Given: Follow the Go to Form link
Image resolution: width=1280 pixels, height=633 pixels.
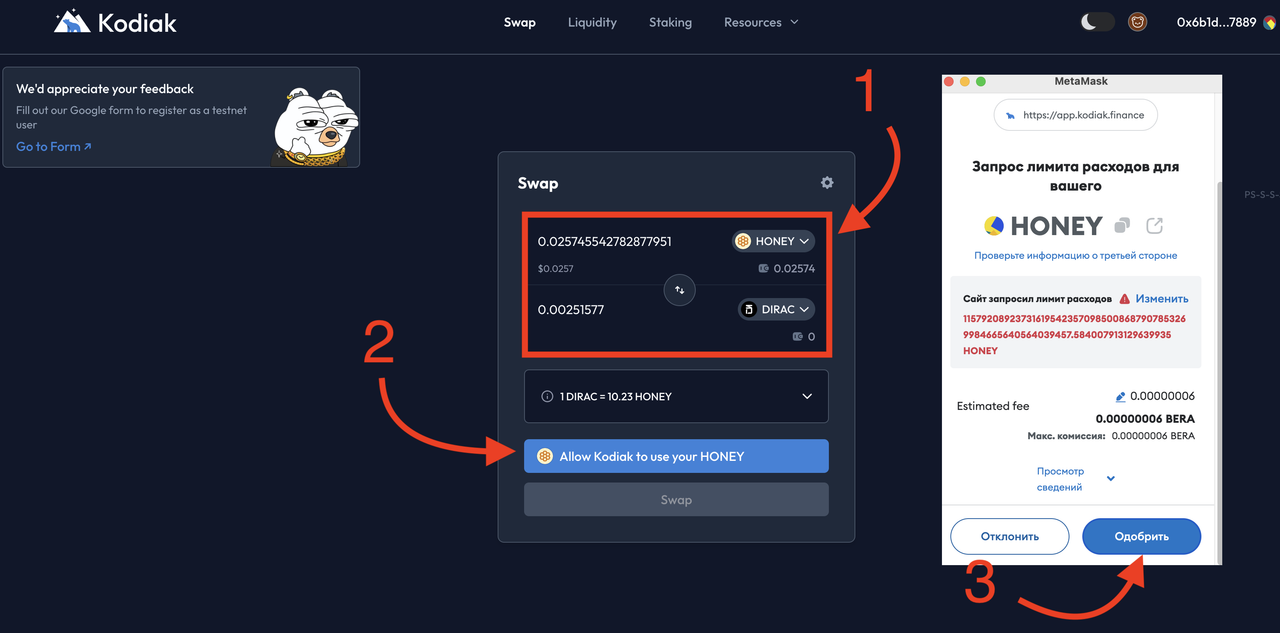Looking at the screenshot, I should (x=54, y=147).
